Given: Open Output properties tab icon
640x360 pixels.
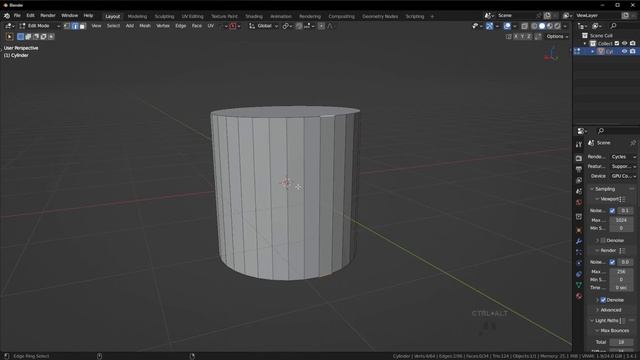Looking at the screenshot, I should (579, 169).
